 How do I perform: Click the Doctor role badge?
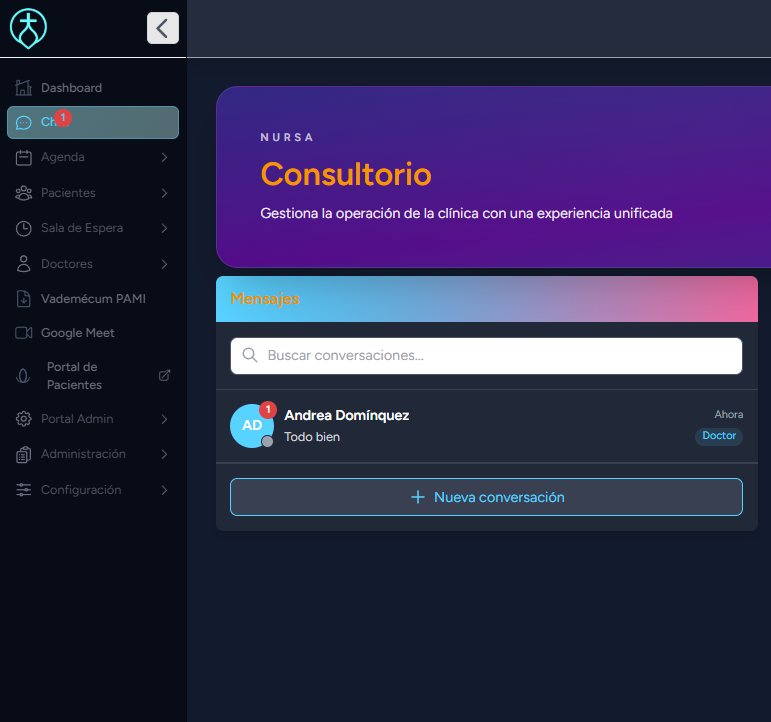[x=718, y=436]
